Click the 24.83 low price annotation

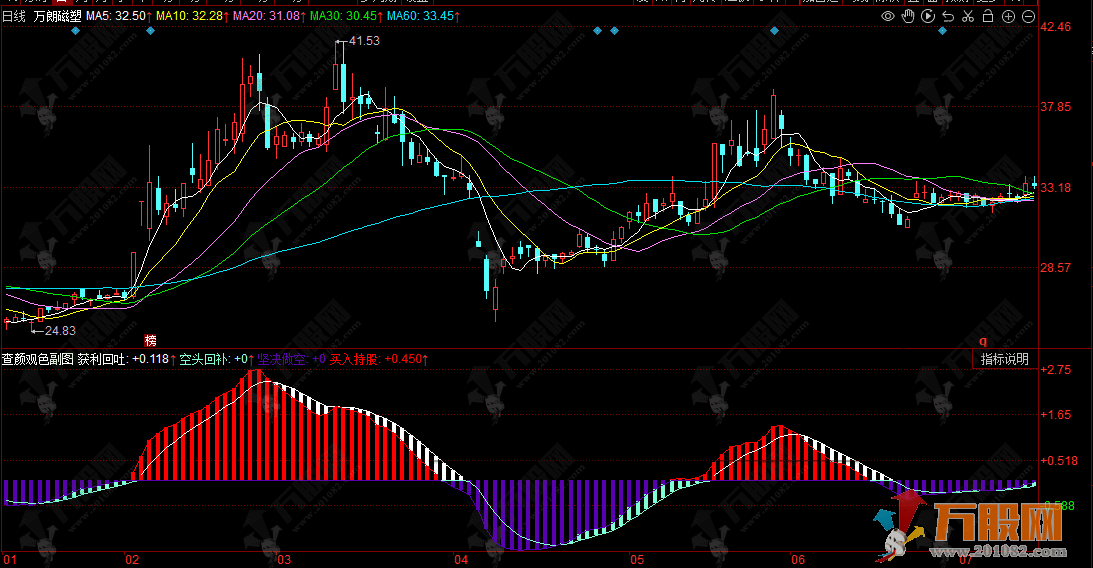(60, 331)
